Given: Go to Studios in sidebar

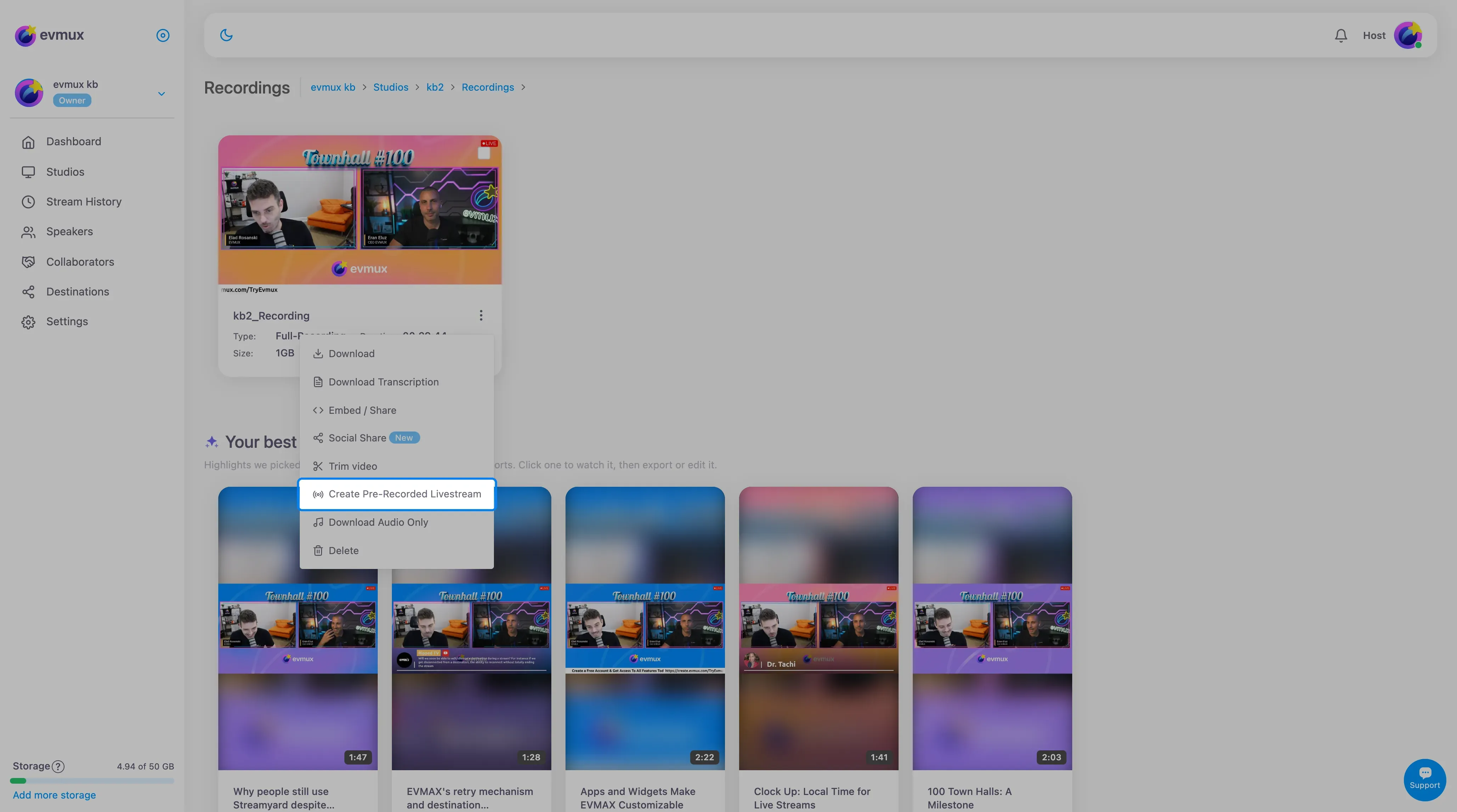Looking at the screenshot, I should 65,172.
